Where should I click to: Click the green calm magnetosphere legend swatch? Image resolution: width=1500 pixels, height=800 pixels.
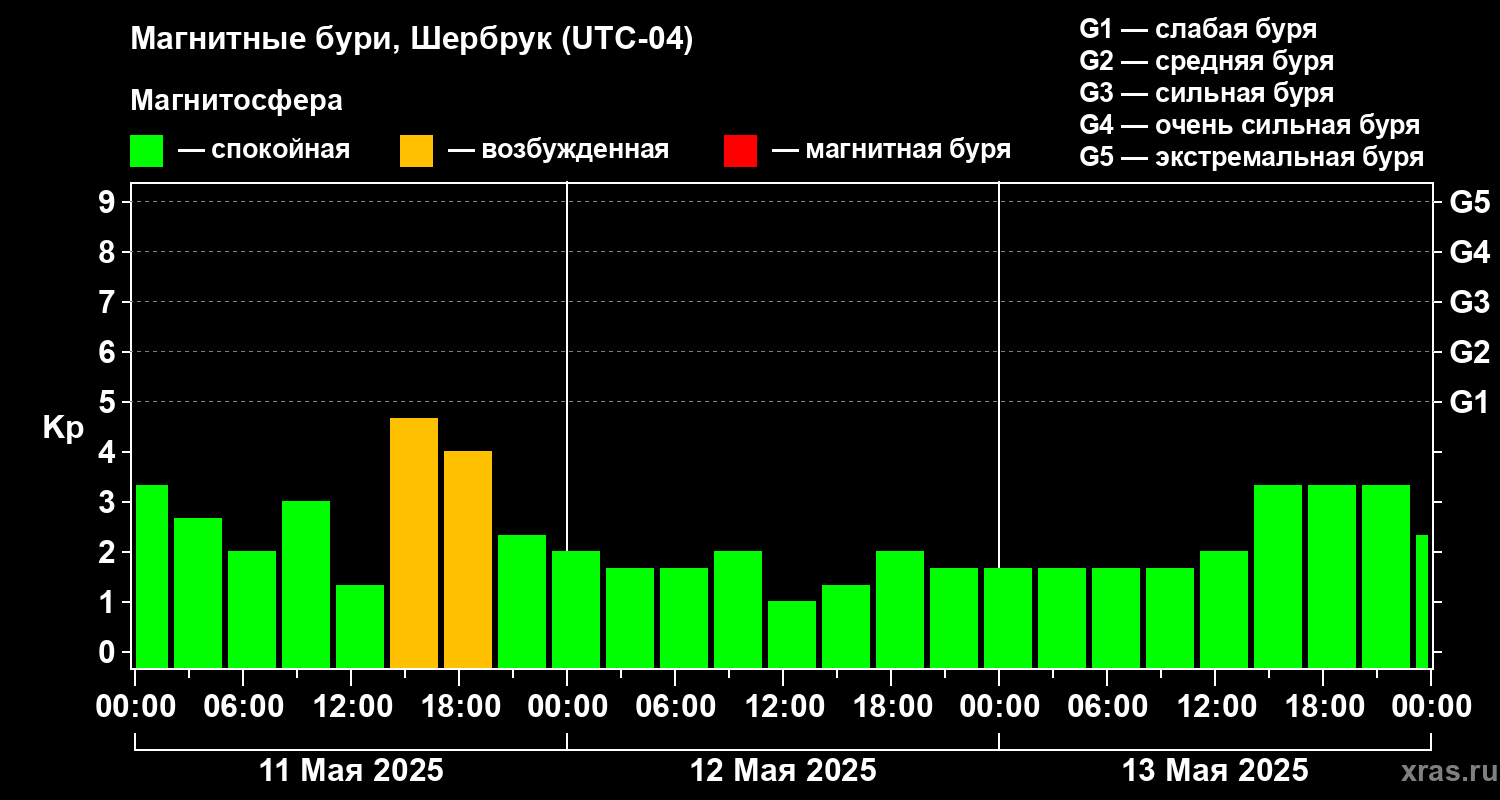[x=146, y=151]
